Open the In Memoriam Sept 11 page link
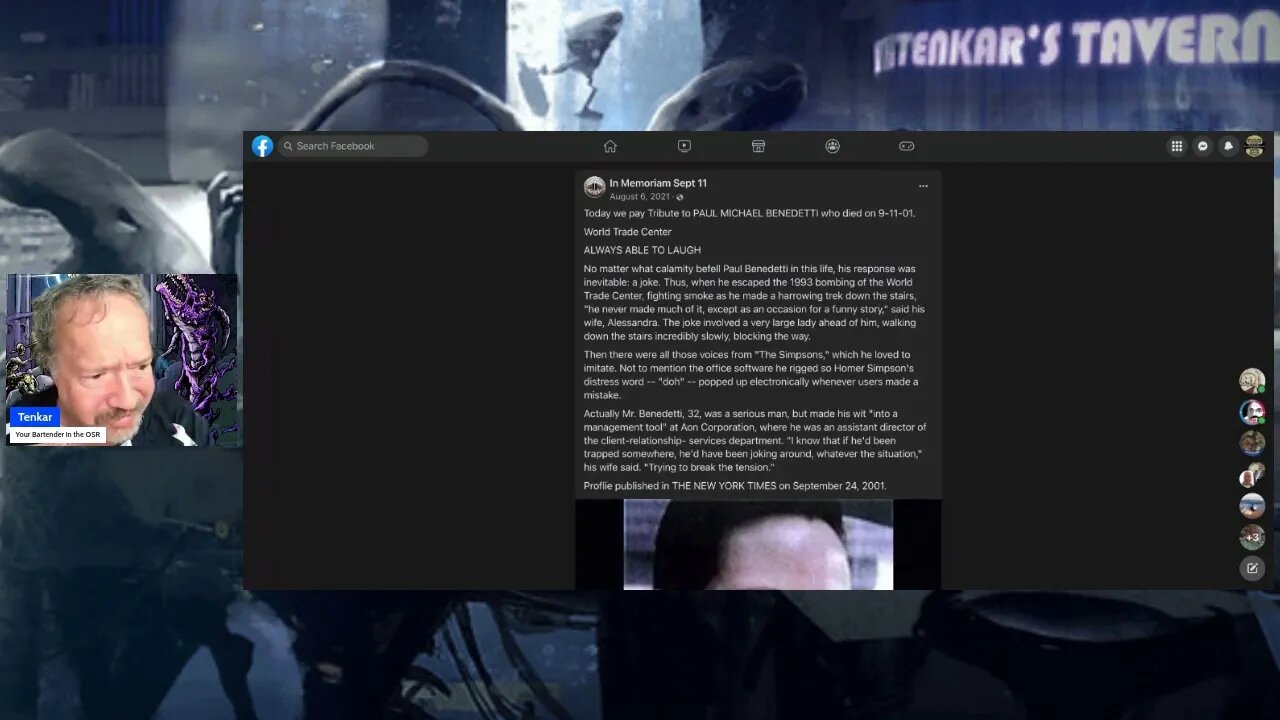The width and height of the screenshot is (1280, 720). [658, 183]
